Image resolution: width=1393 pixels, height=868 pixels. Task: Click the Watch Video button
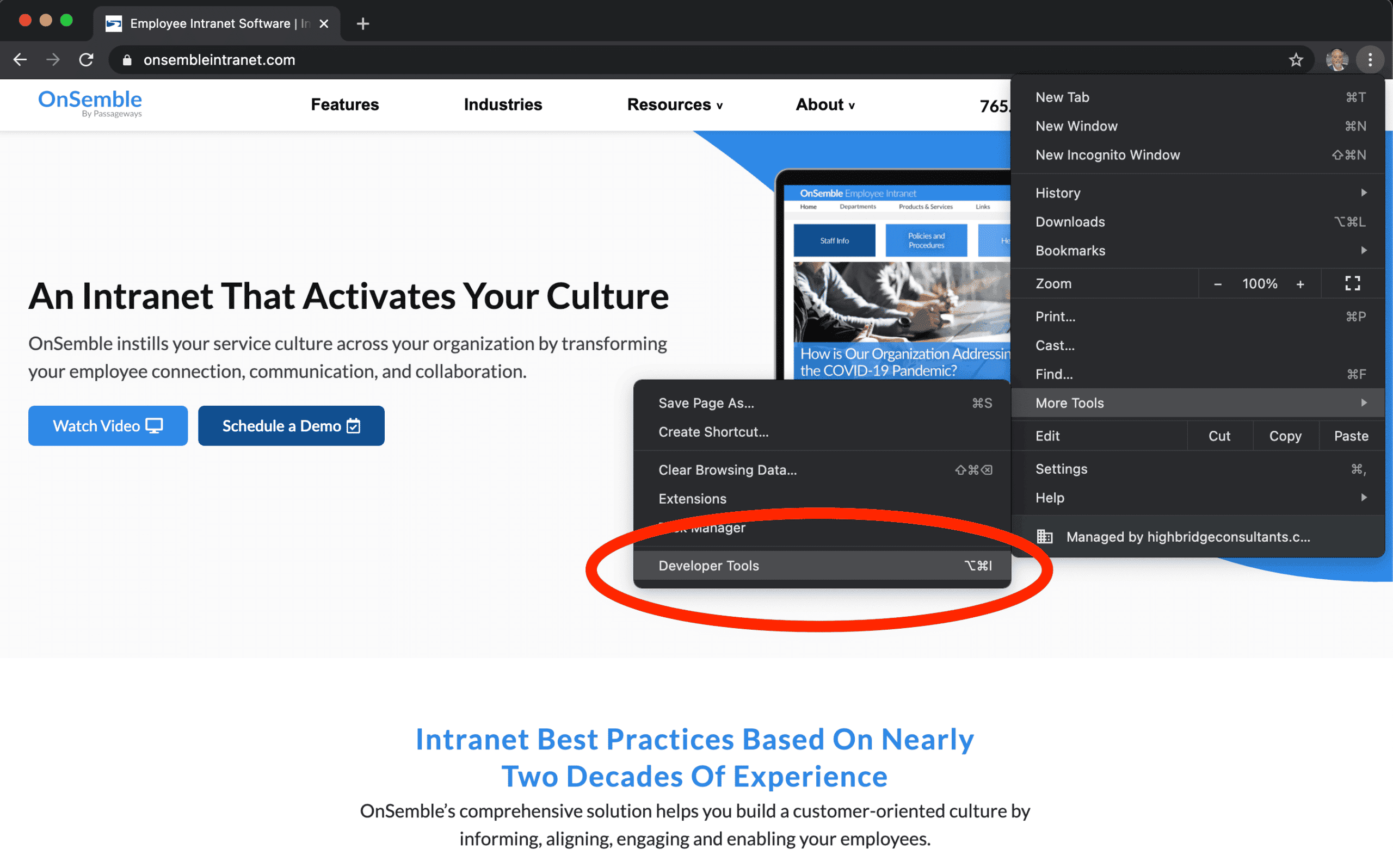coord(108,426)
